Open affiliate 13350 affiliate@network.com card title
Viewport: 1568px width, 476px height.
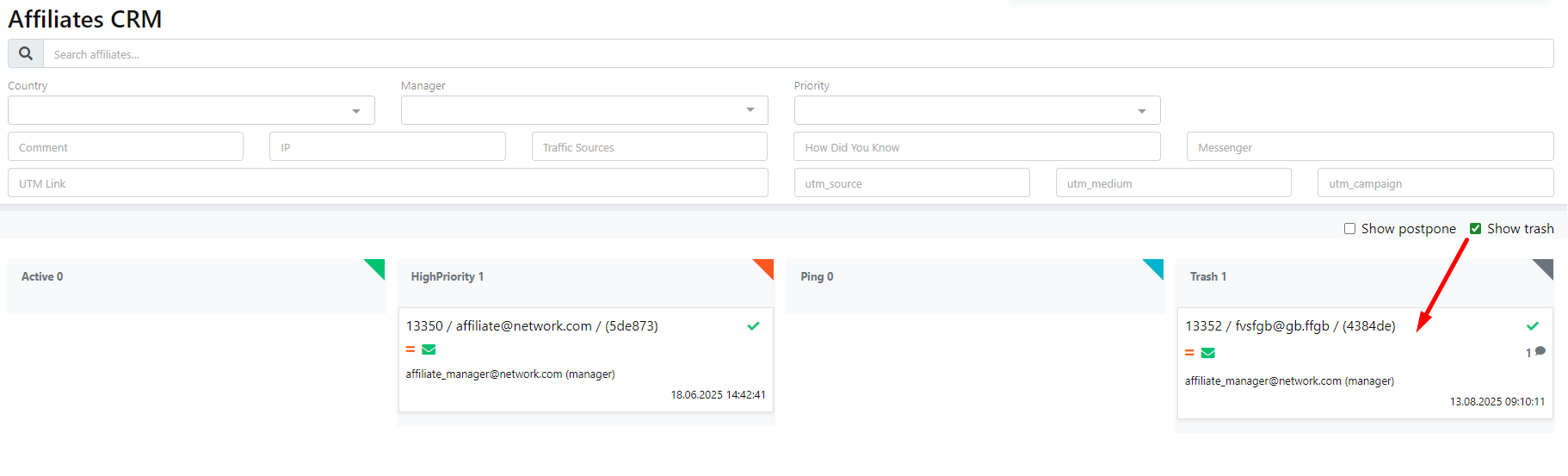tap(531, 326)
